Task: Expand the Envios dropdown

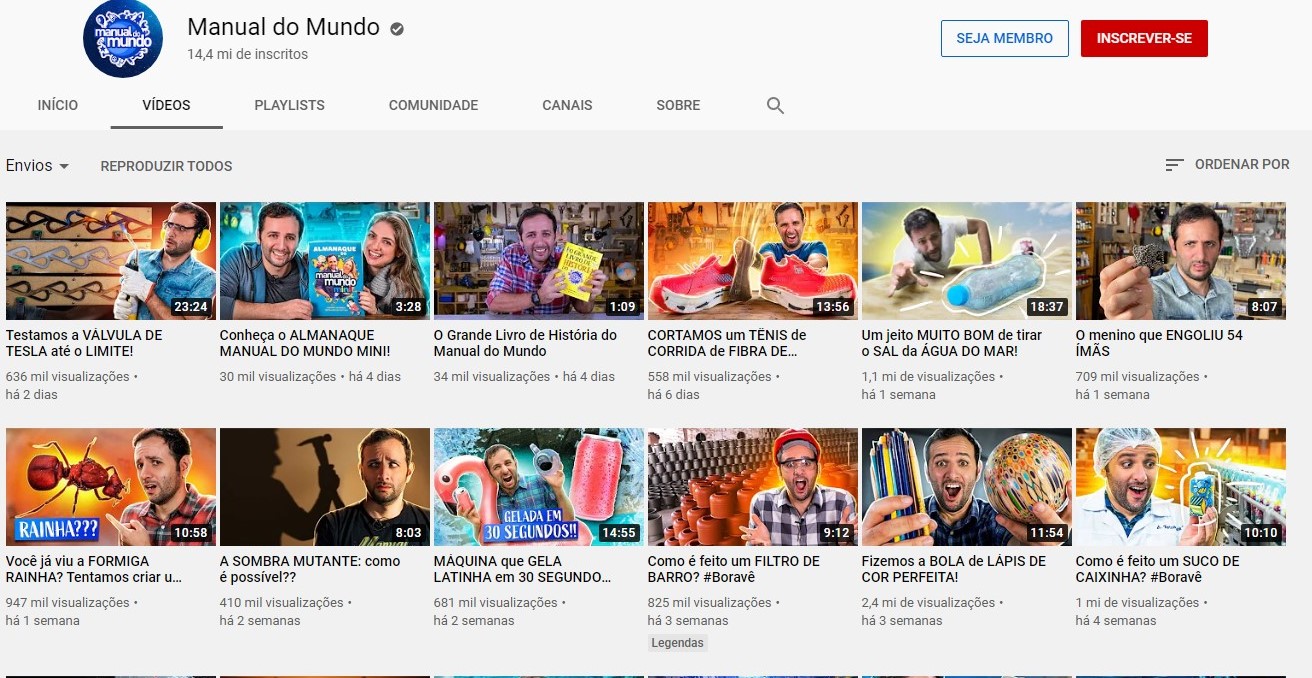Action: 37,166
